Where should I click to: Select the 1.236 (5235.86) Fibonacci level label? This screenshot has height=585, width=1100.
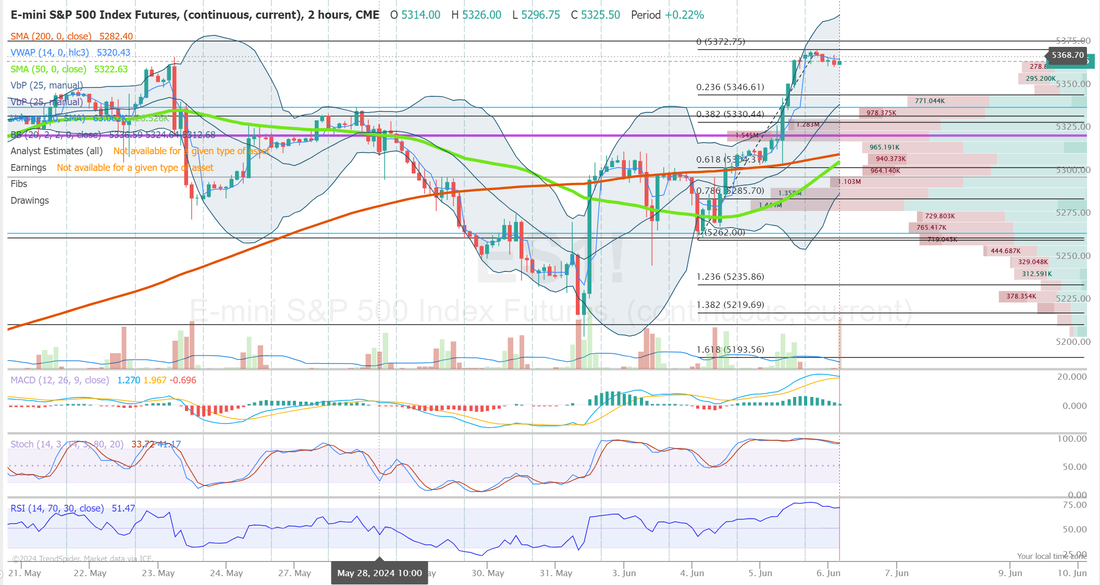click(x=730, y=276)
